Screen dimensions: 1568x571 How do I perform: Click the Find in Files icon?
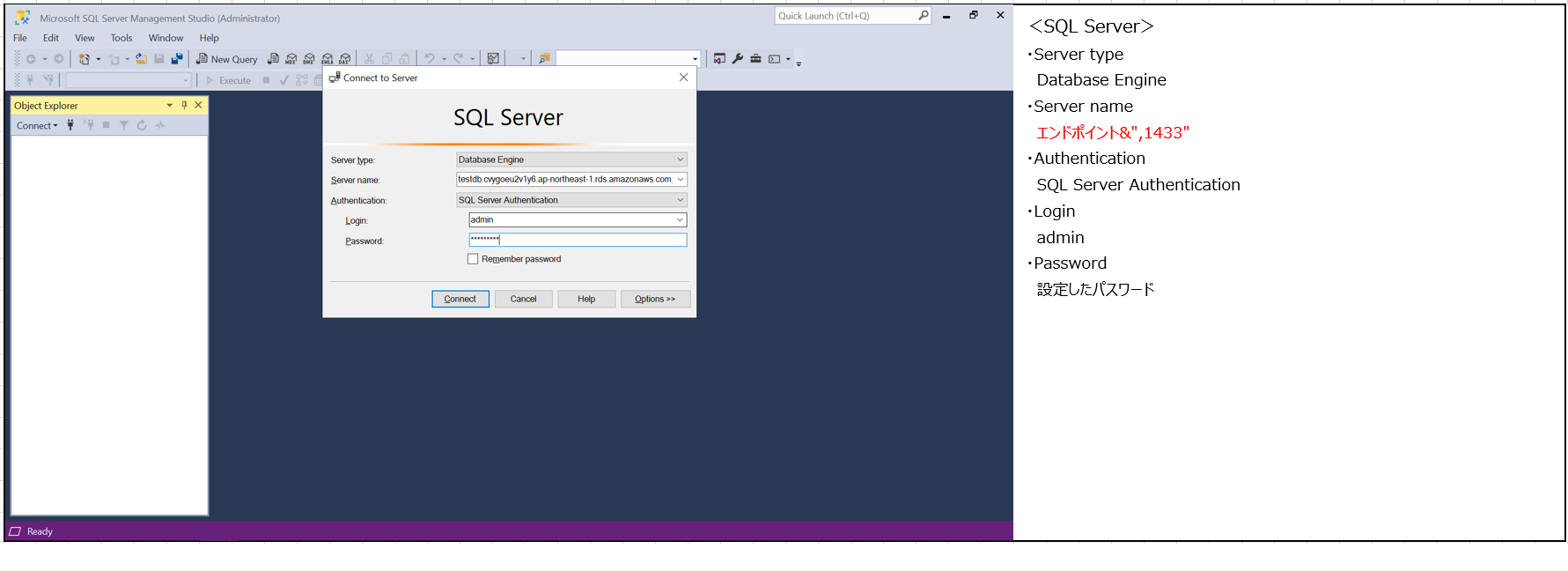click(x=544, y=59)
